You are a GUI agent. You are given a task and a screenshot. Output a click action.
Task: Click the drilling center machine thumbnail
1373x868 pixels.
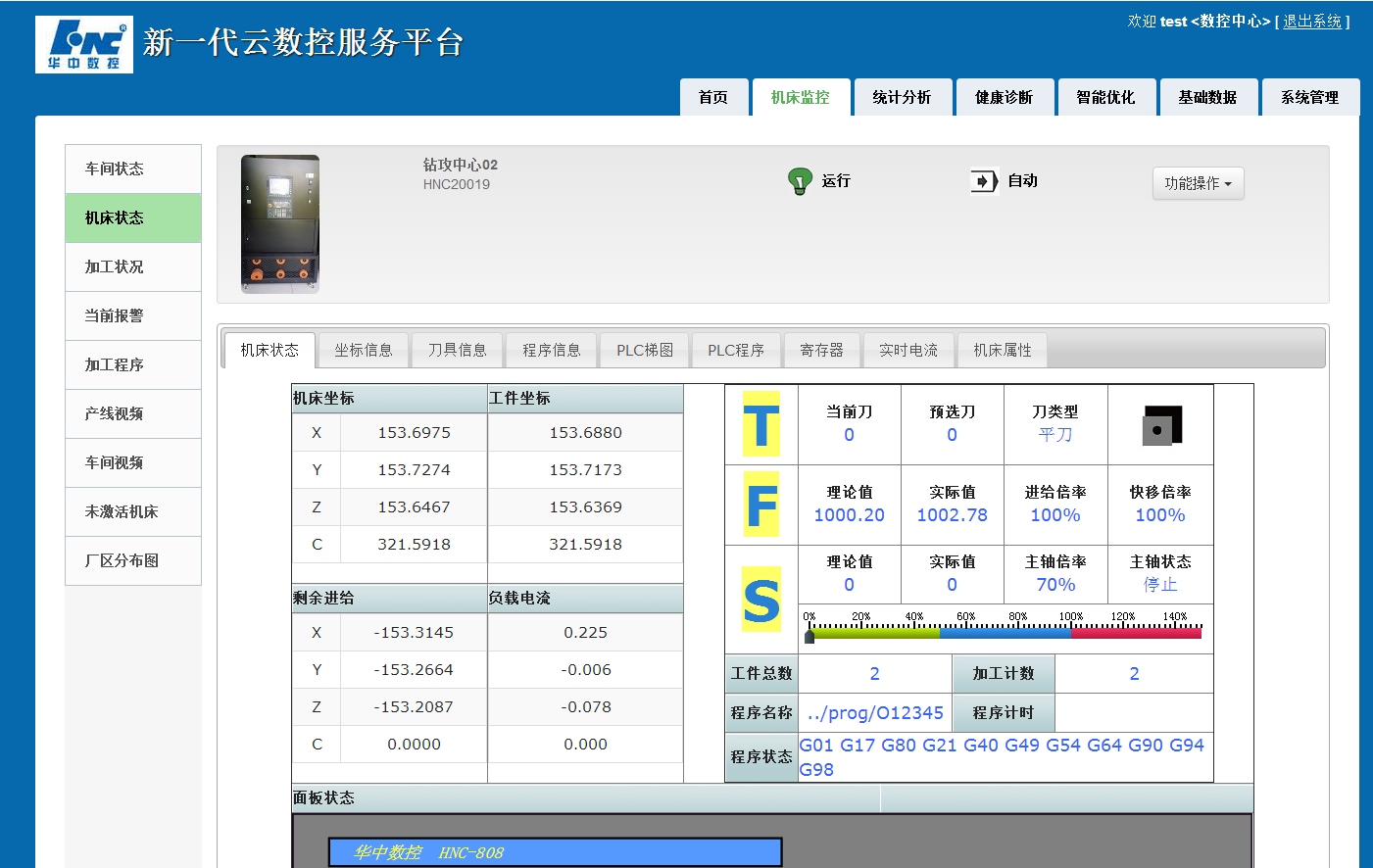(x=280, y=224)
